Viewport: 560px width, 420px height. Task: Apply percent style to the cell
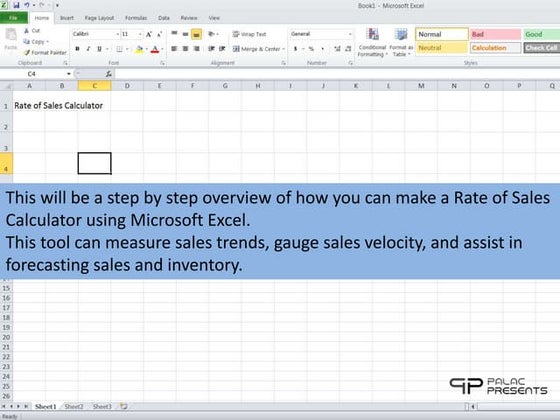click(x=311, y=49)
